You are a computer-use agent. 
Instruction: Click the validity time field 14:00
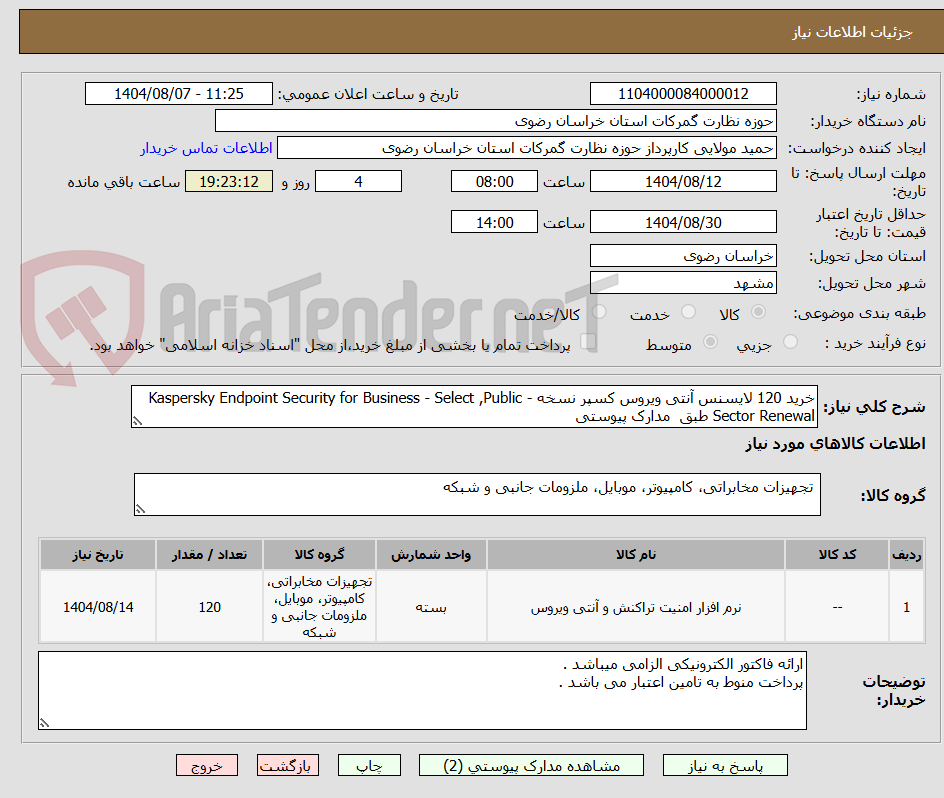tap(494, 222)
